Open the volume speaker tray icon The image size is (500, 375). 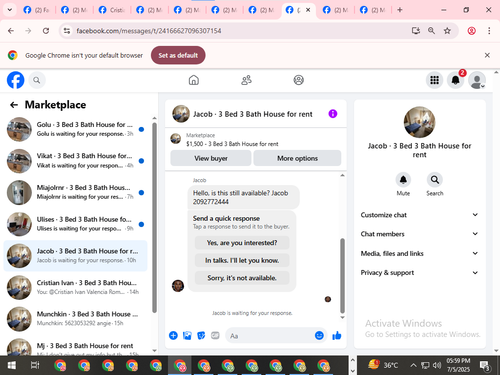(437, 365)
